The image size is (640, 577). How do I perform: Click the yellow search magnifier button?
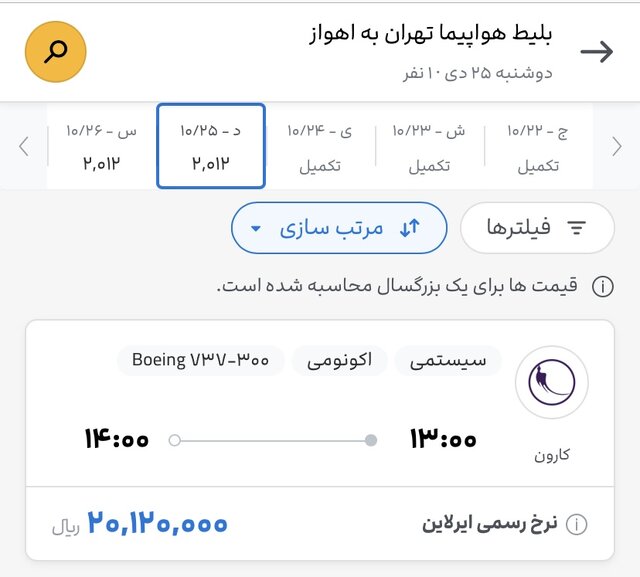(x=55, y=51)
